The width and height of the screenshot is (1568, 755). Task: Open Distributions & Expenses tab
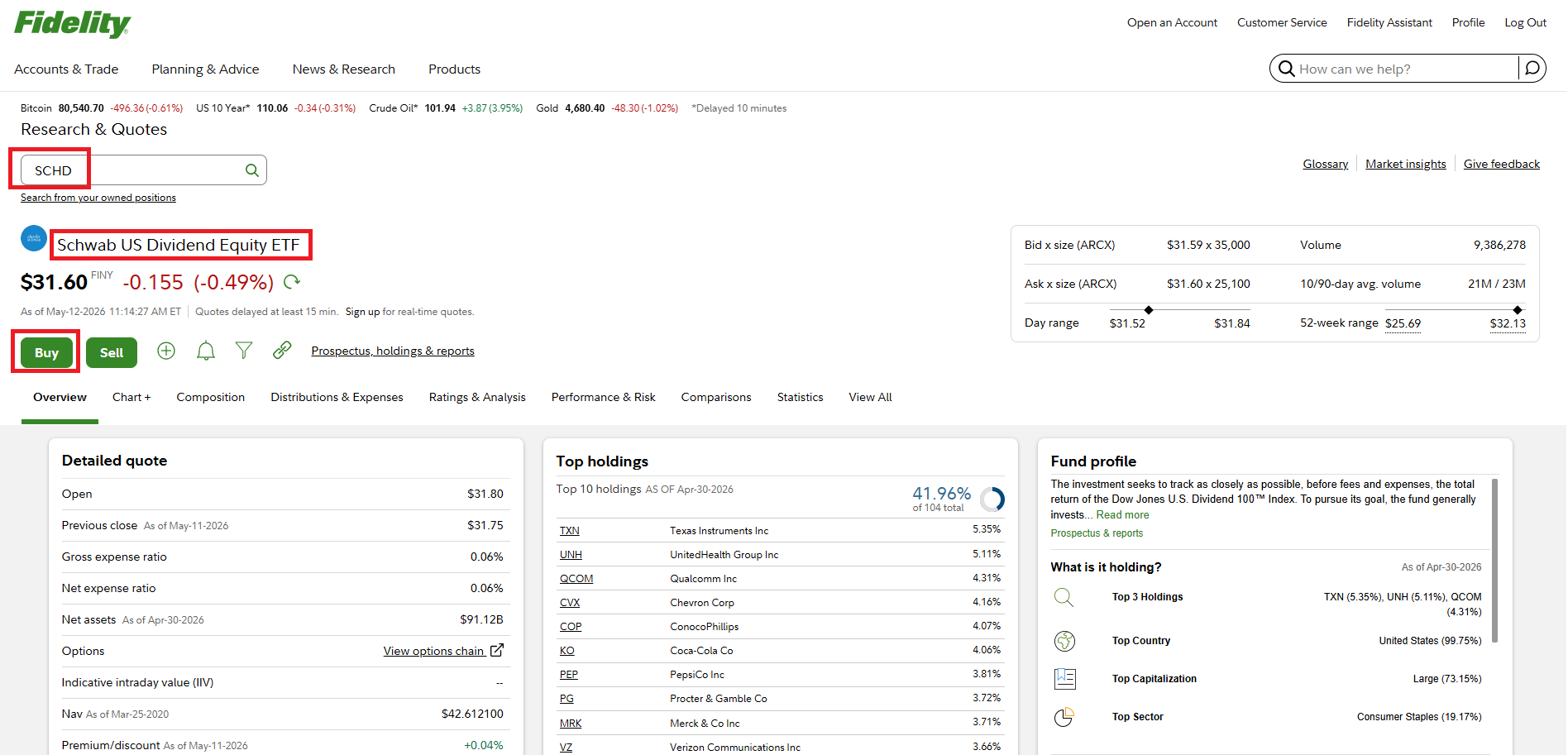337,397
